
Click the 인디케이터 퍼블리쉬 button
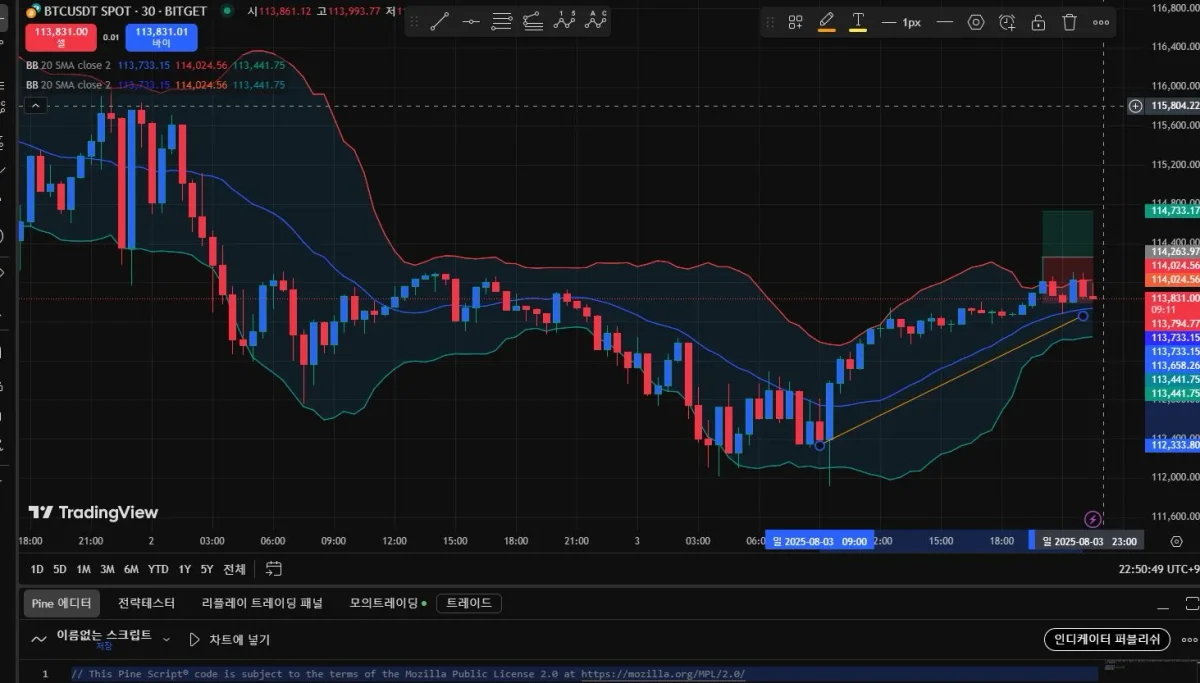click(1105, 639)
